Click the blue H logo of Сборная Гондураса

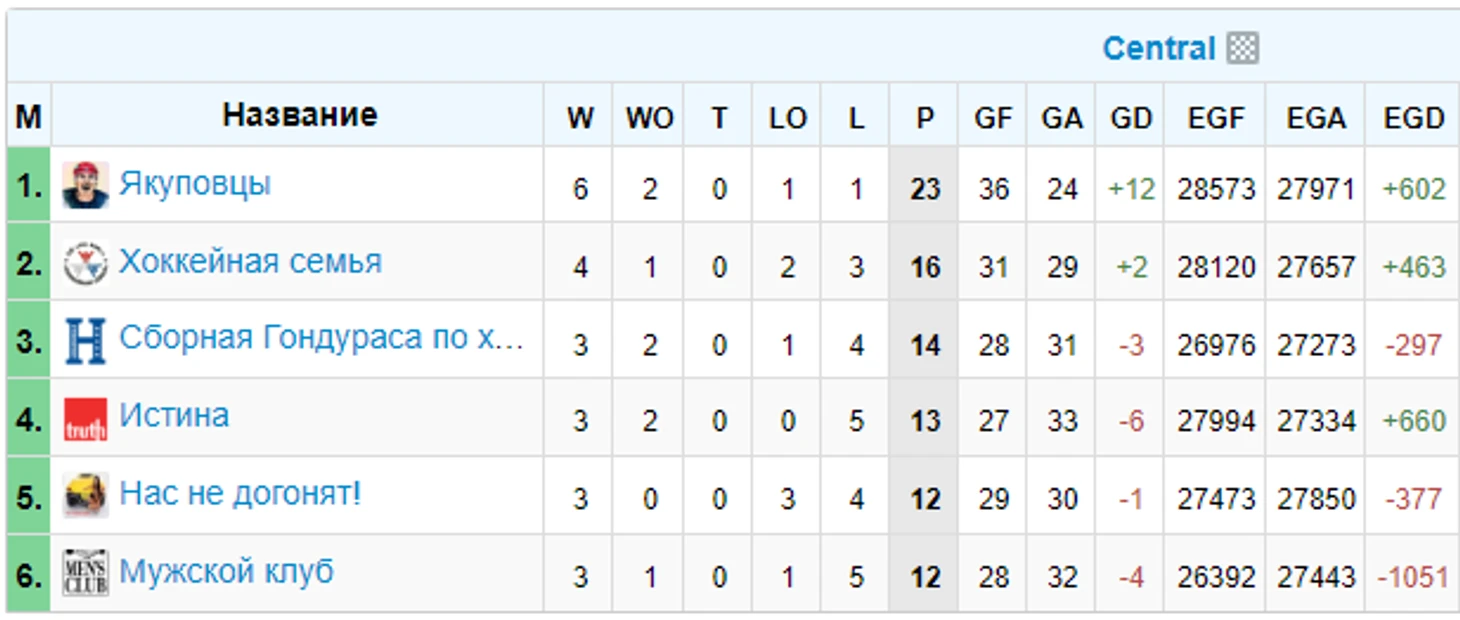(x=85, y=341)
